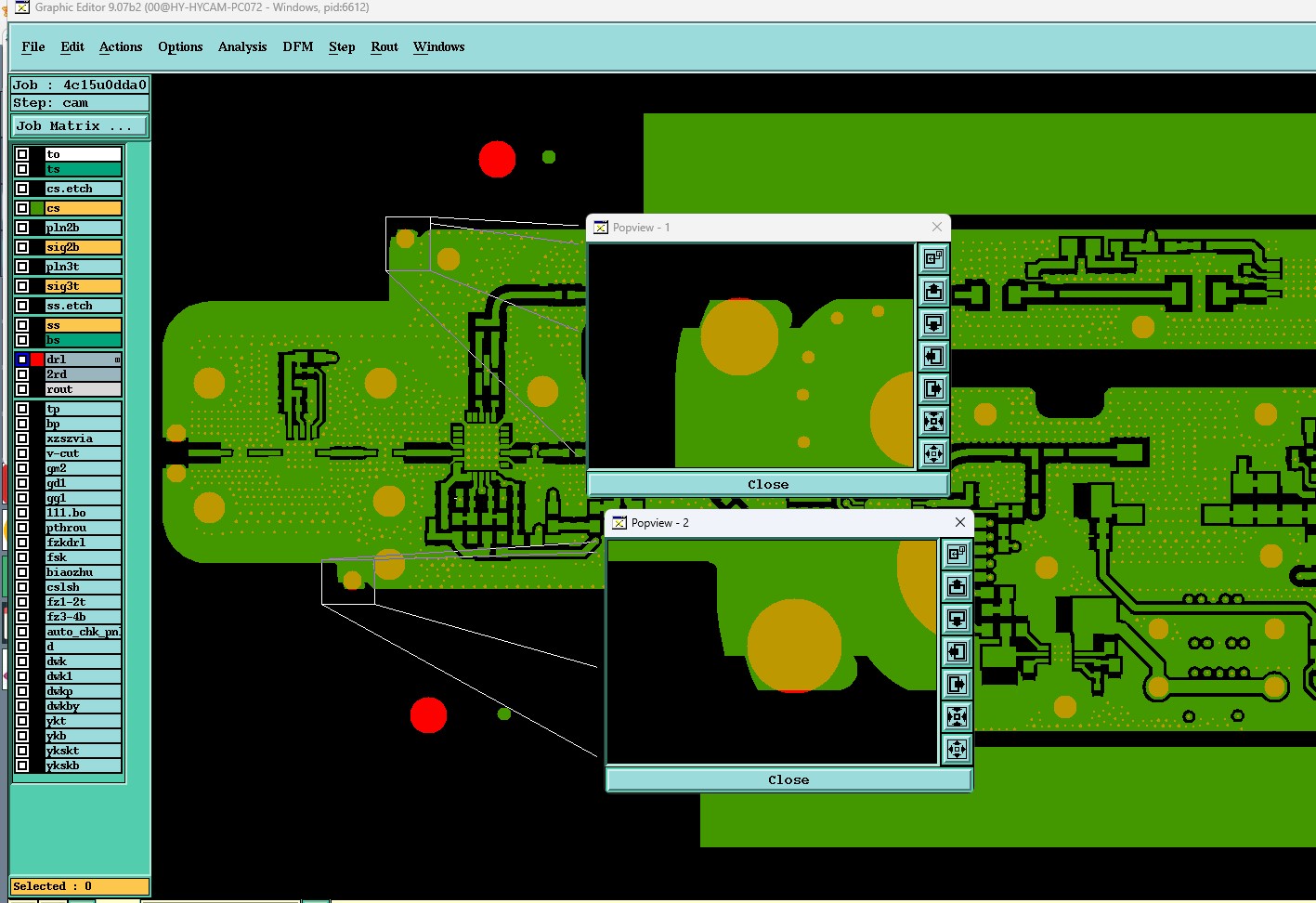The height and width of the screenshot is (903, 1316).
Task: Select layer name pln3t
Action: point(84,267)
